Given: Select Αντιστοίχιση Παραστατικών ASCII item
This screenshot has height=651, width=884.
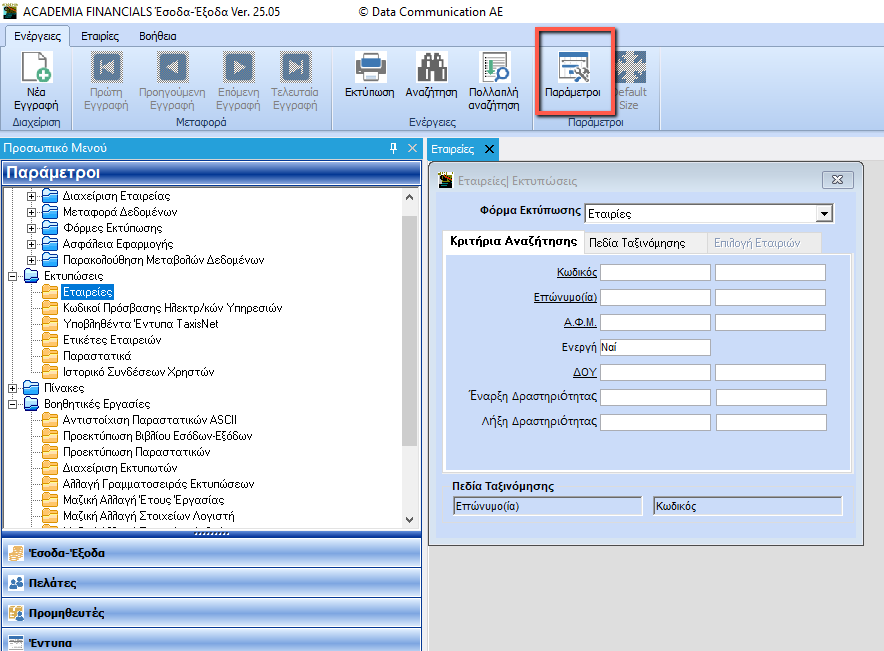Looking at the screenshot, I should [149, 420].
